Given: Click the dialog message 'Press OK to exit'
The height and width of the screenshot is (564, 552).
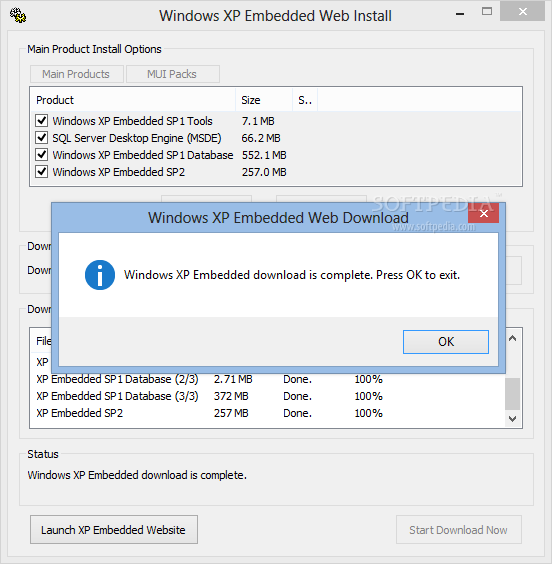Looking at the screenshot, I should click(418, 275).
